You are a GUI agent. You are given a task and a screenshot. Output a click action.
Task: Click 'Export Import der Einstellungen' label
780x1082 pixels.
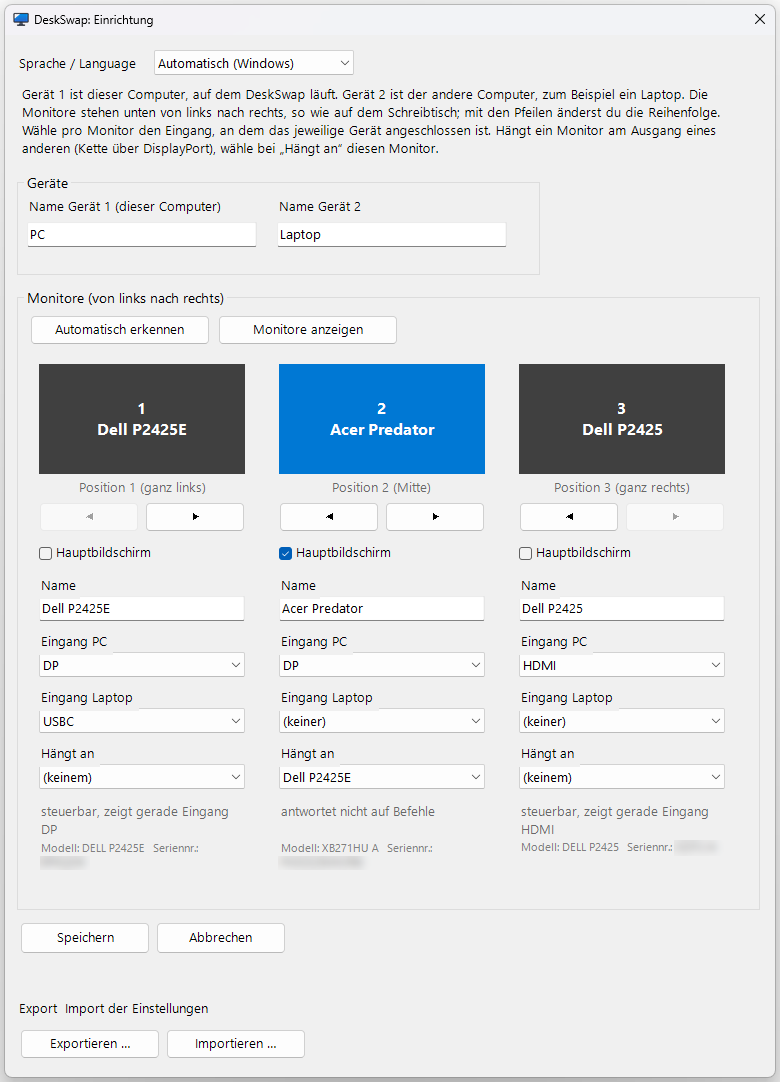coord(114,1009)
